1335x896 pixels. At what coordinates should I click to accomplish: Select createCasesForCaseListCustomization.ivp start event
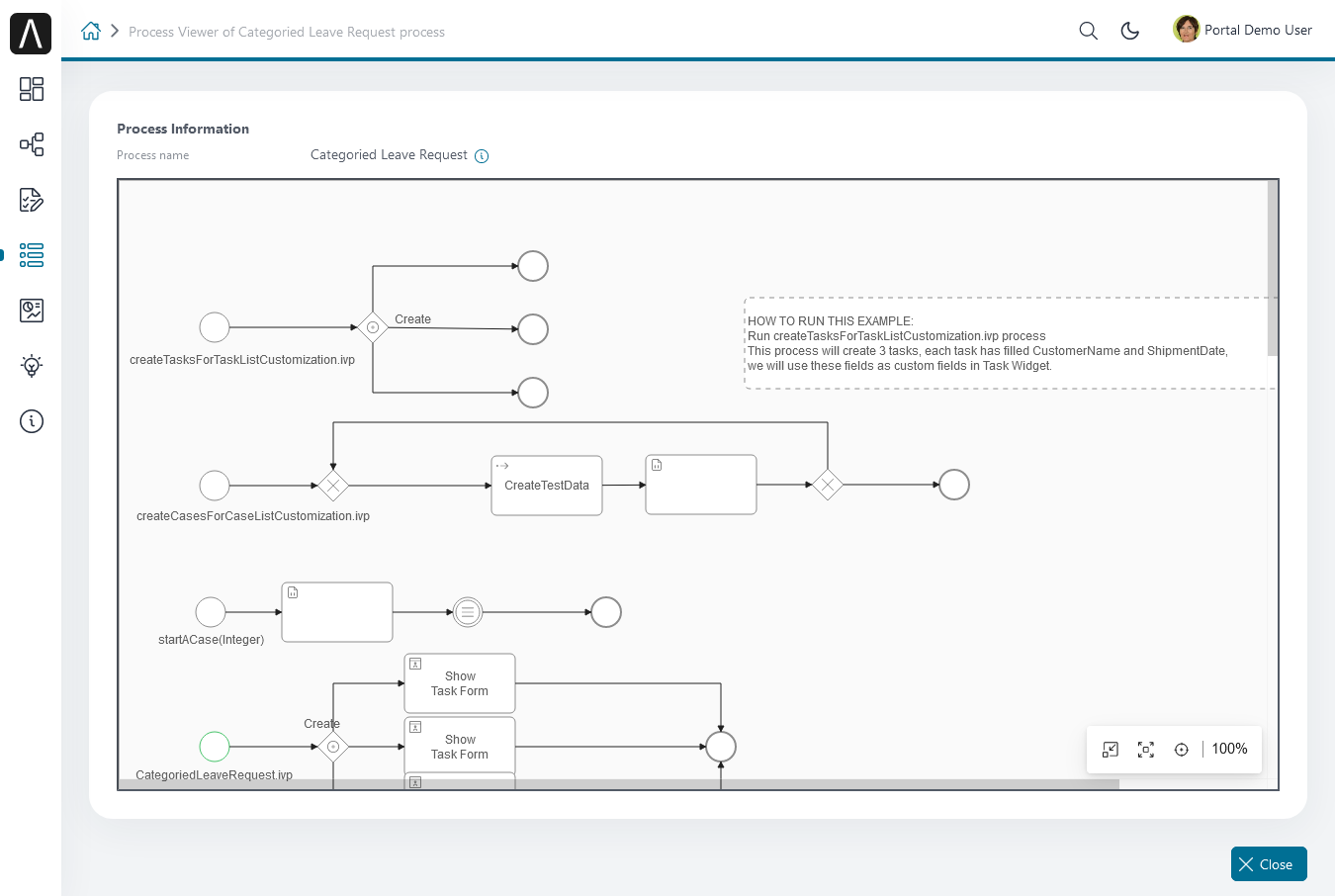click(x=215, y=486)
